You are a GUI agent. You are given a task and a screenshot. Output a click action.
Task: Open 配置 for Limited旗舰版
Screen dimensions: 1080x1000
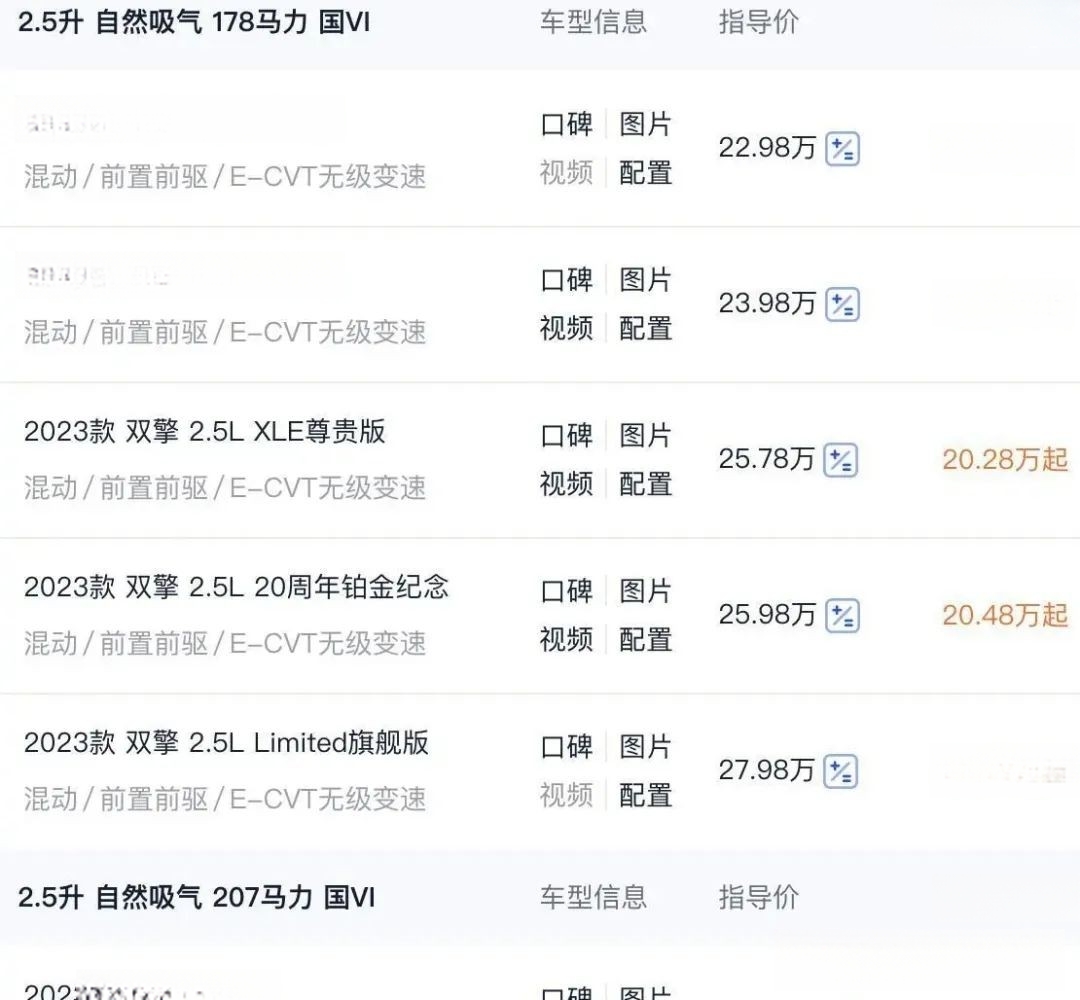tap(645, 796)
